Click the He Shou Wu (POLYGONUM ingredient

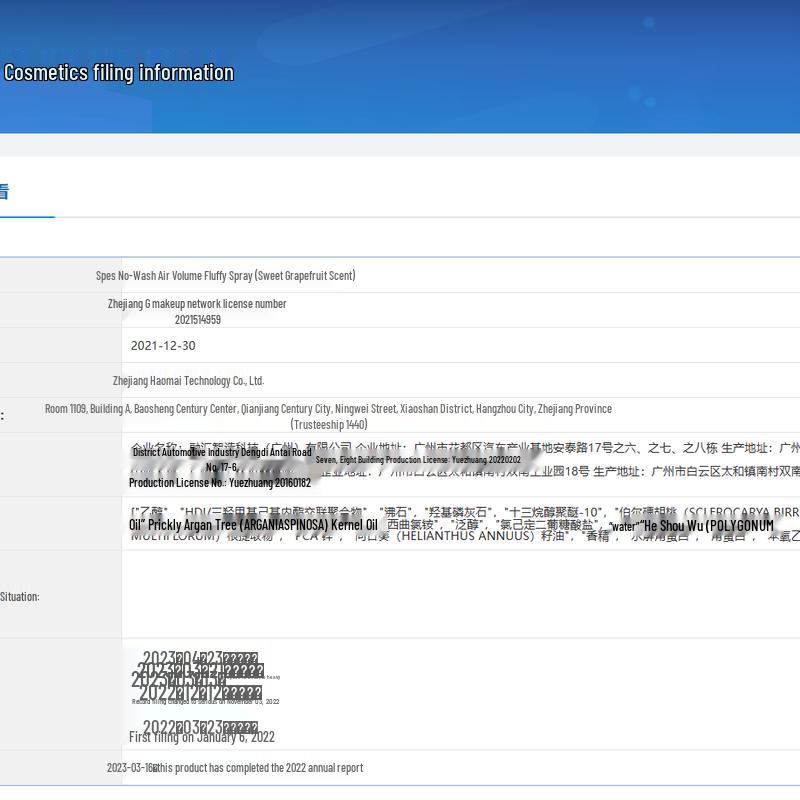pyautogui.click(x=708, y=525)
